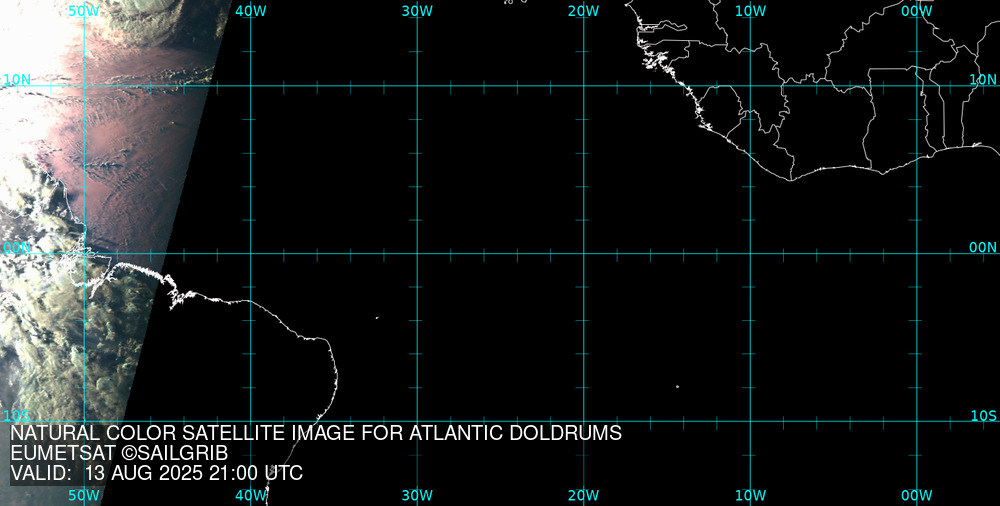The image size is (1000, 506).
Task: Click the '00W' longitude label along the bottom edge
Action: tap(917, 496)
